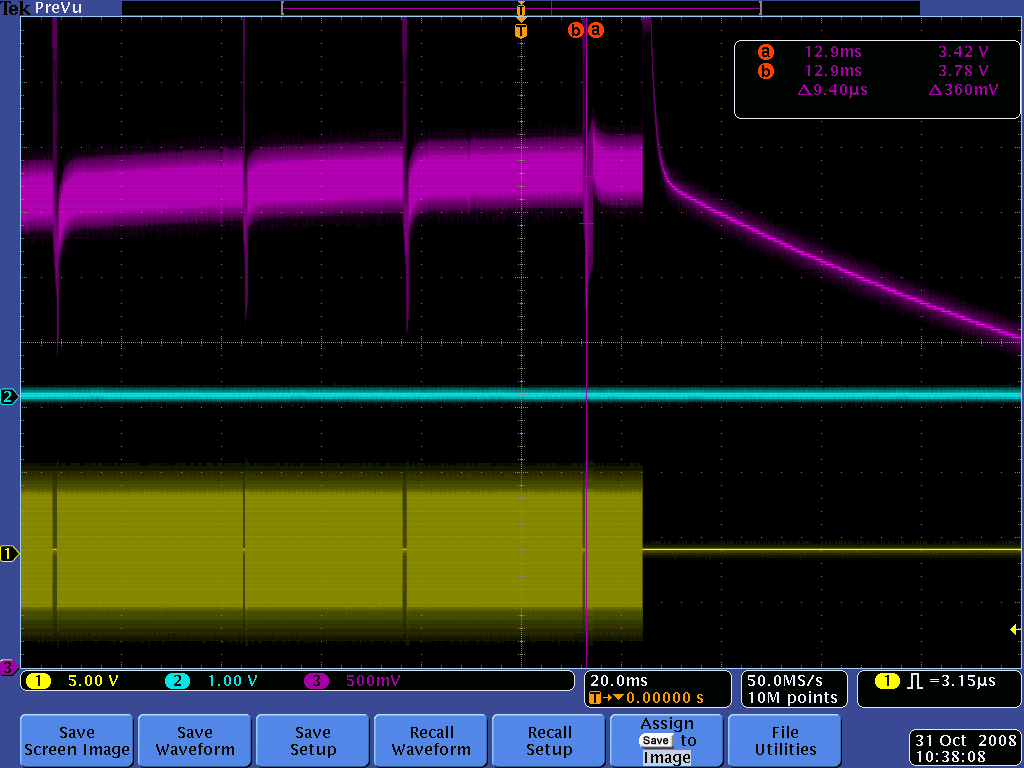This screenshot has width=1024, height=768.
Task: Click channel 1 scale 5.00 V
Action: (93, 681)
